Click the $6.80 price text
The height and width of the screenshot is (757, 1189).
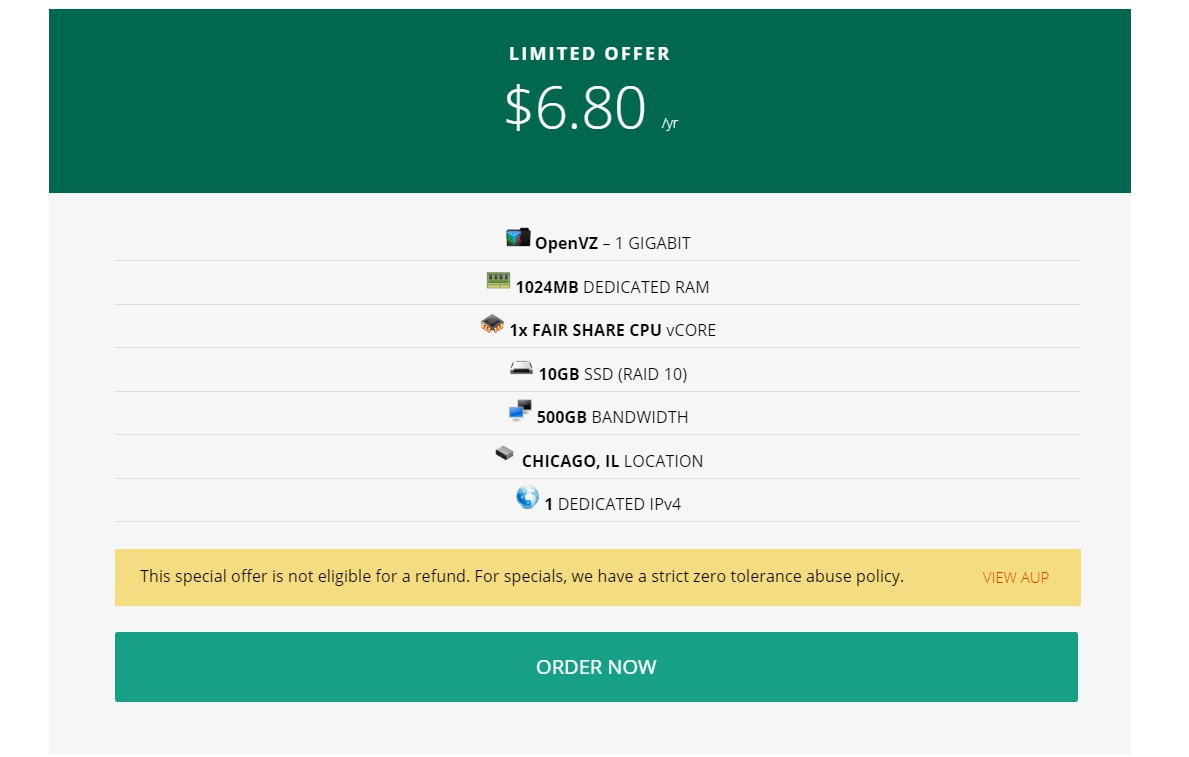[575, 108]
